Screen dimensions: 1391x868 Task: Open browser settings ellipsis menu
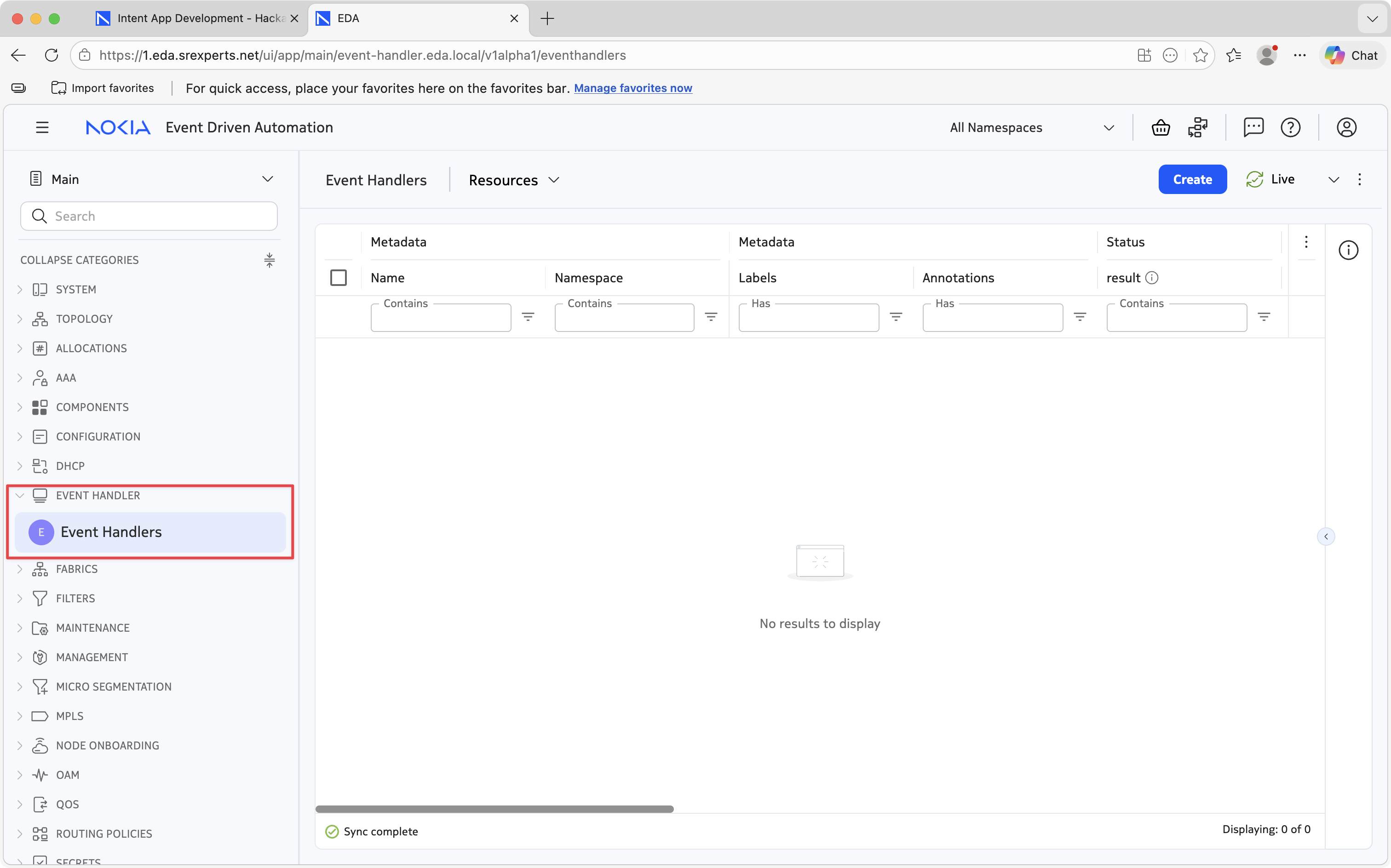coord(1299,55)
